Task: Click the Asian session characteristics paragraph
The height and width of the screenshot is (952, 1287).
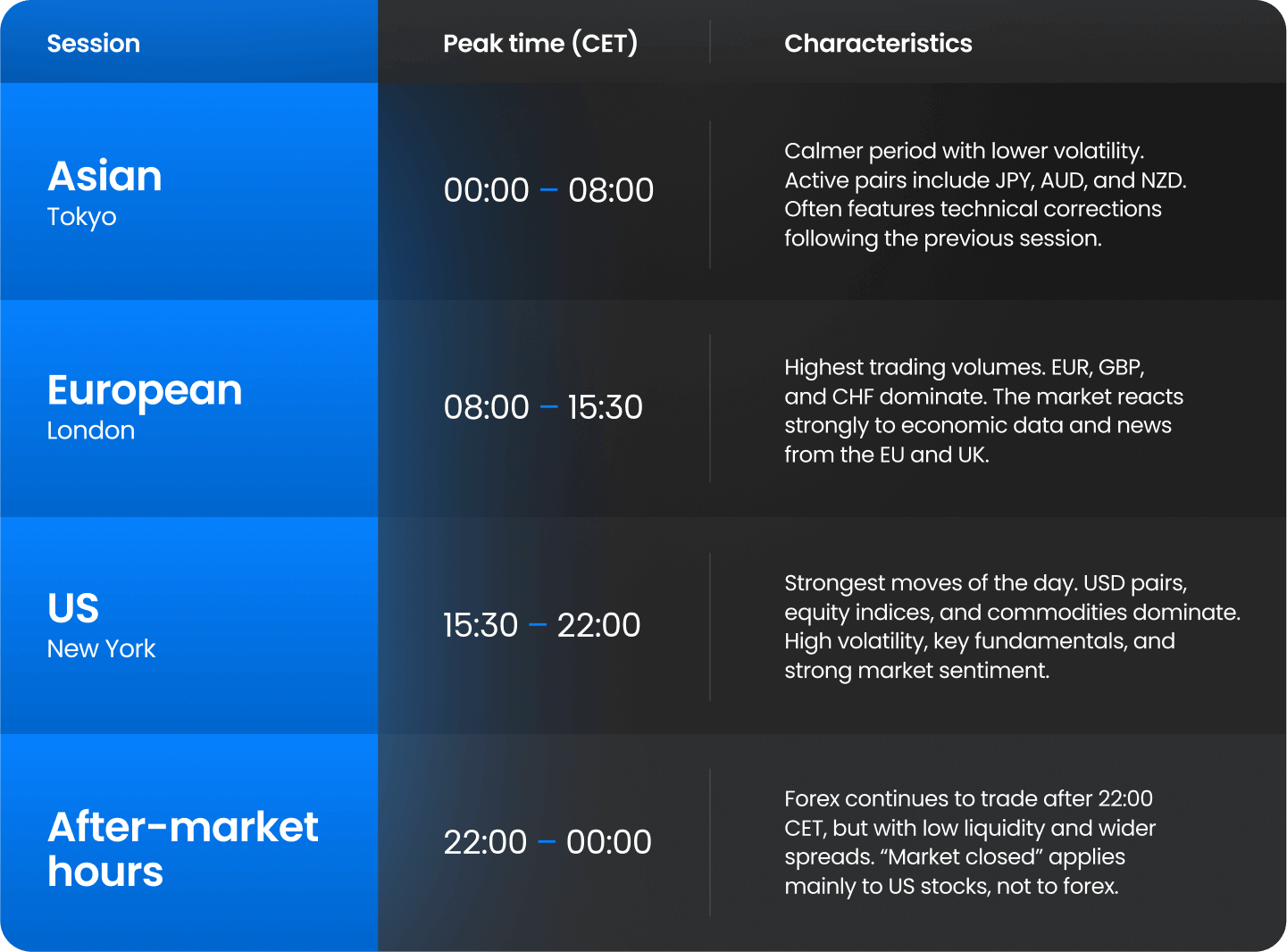Action: pyautogui.click(x=984, y=194)
